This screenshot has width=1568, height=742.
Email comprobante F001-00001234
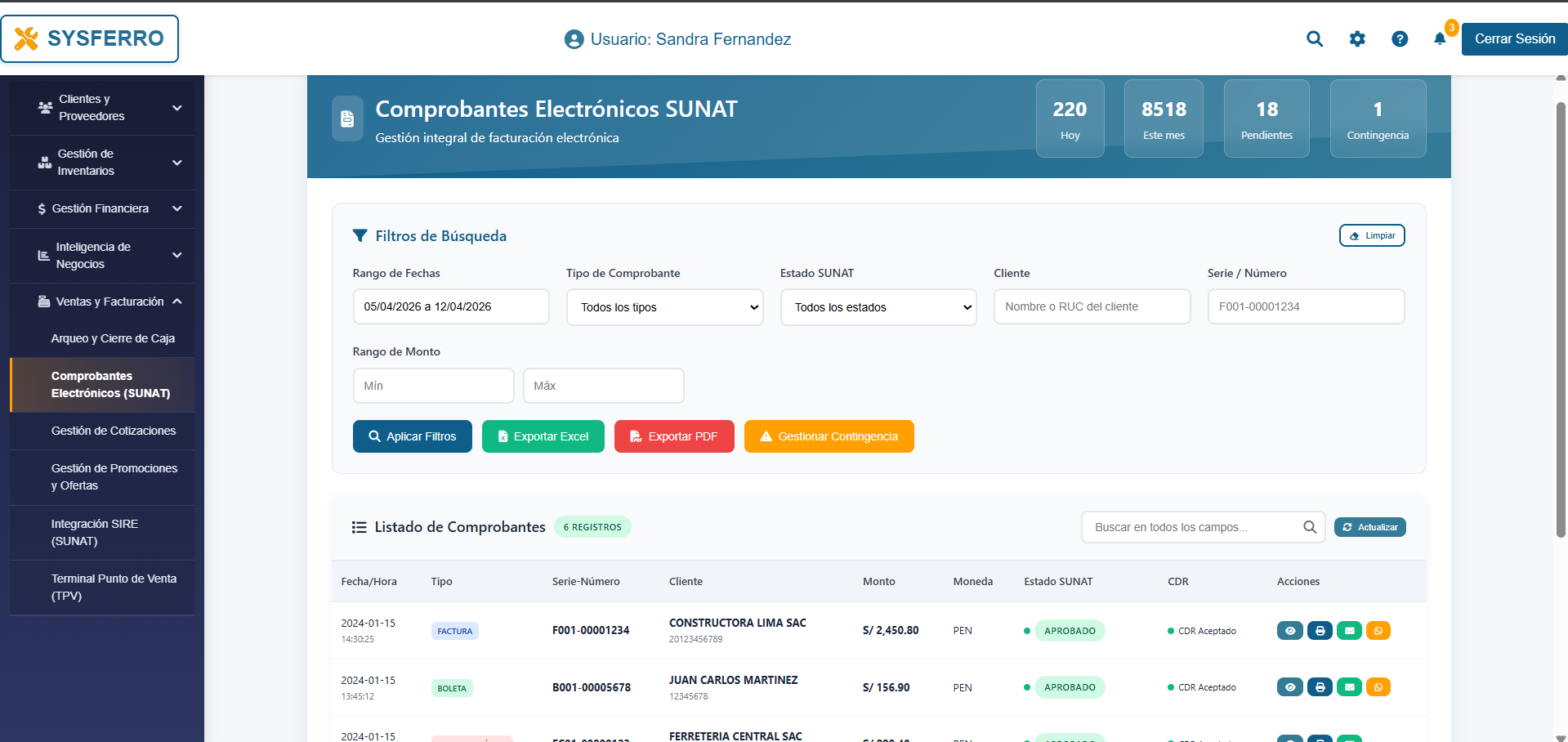1349,630
